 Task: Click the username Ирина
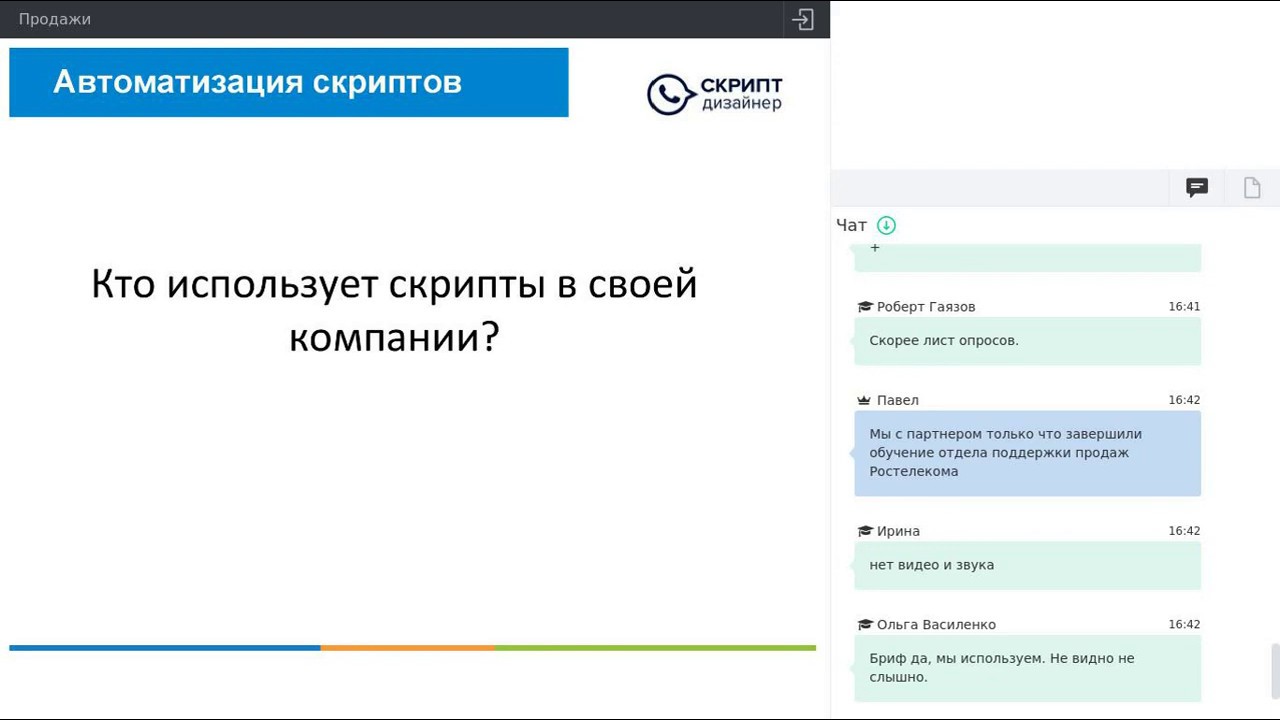coord(898,531)
